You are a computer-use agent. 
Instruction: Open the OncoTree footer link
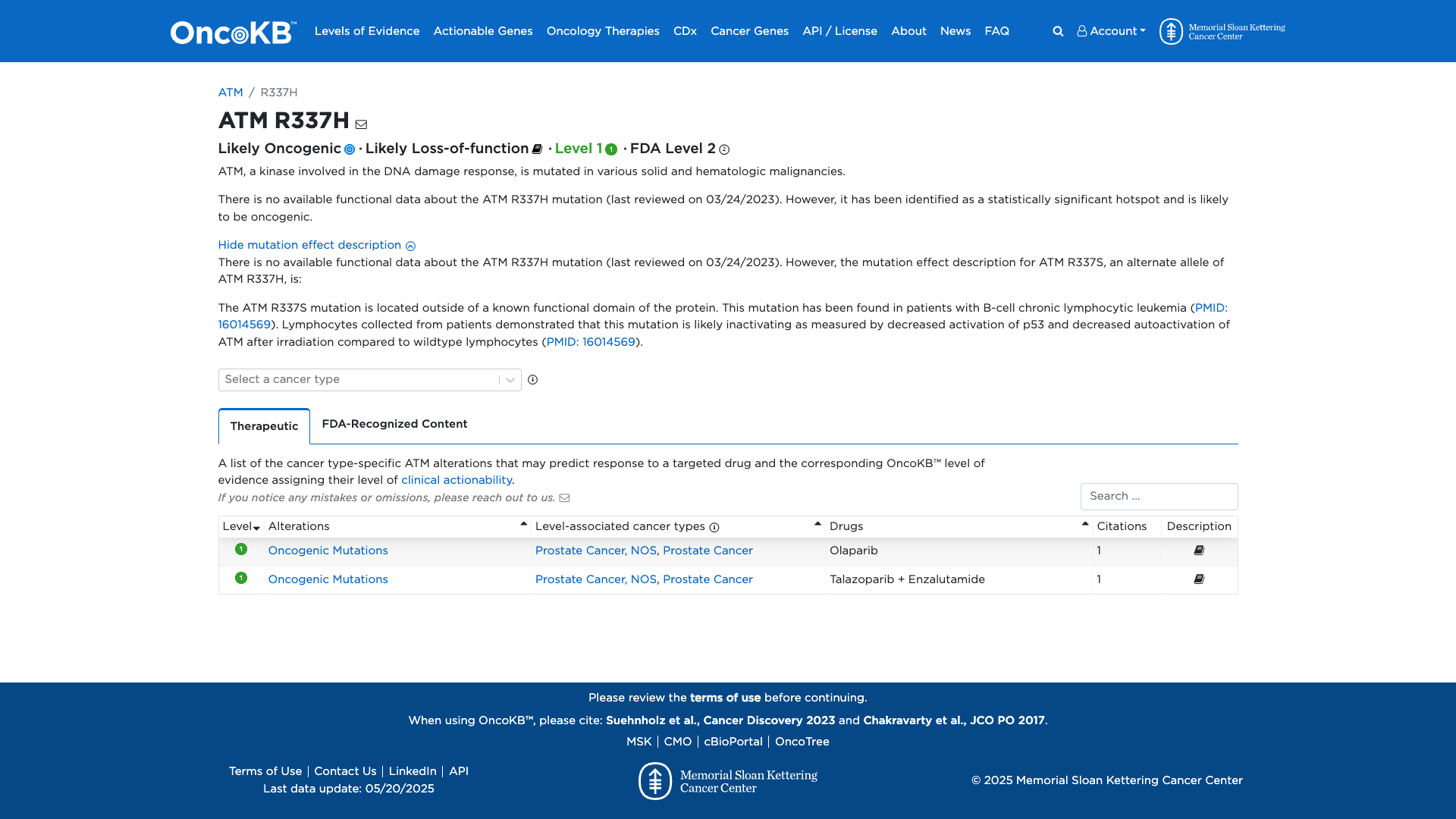pyautogui.click(x=802, y=742)
